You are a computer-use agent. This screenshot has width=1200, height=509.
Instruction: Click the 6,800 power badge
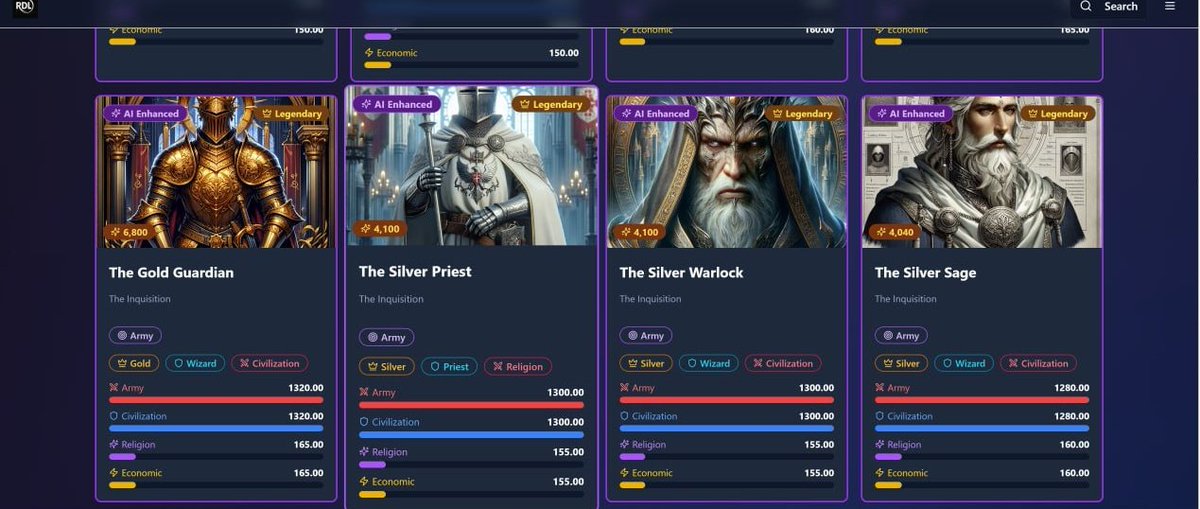(130, 232)
